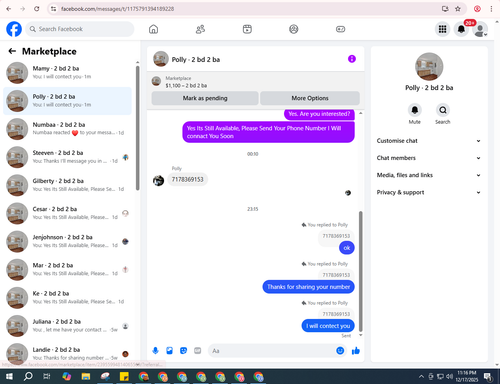
Task: Send a thumbs-up like
Action: [356, 351]
